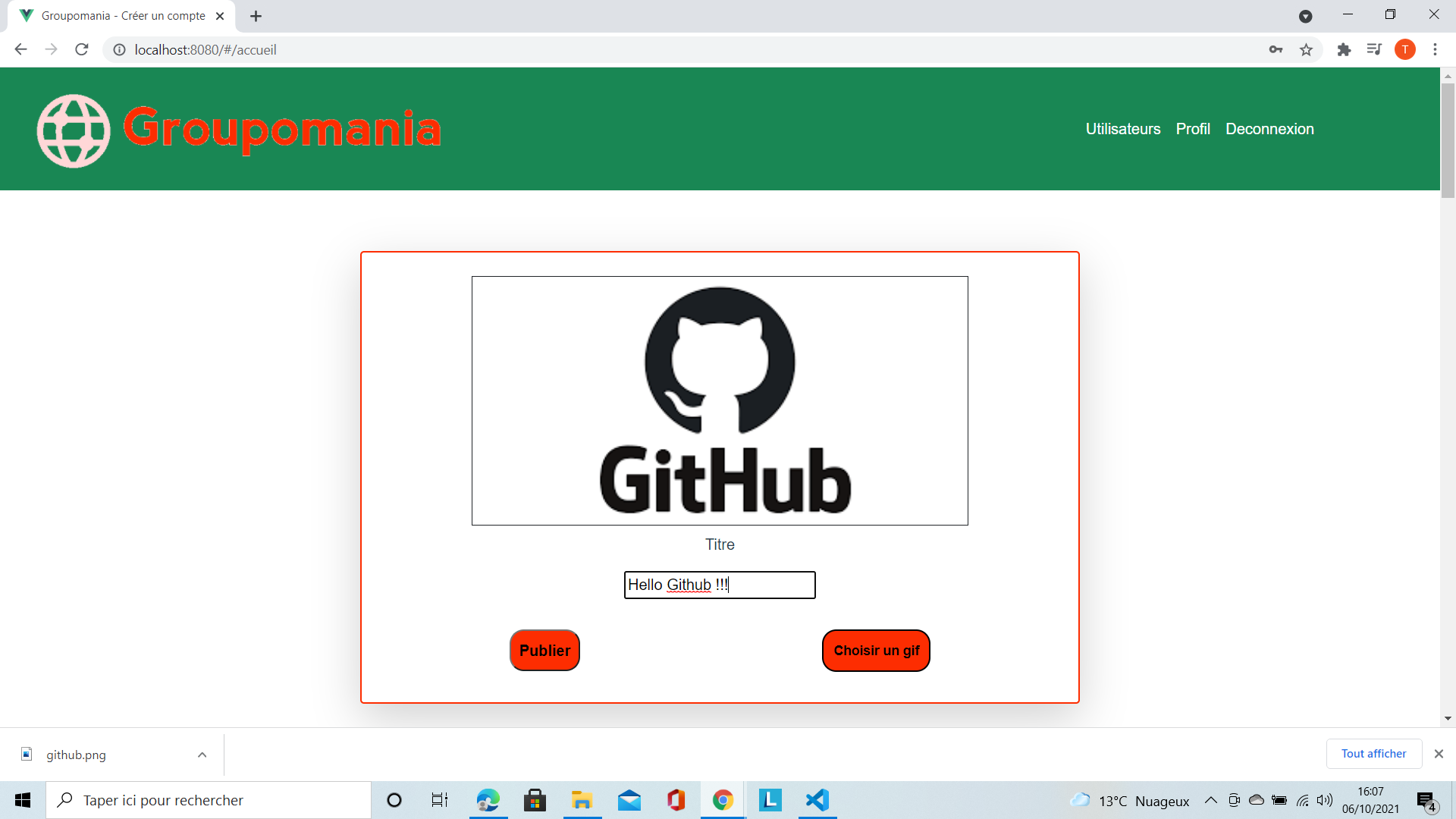Bookmark the page with the star icon
This screenshot has height=819, width=1456.
pyautogui.click(x=1307, y=49)
